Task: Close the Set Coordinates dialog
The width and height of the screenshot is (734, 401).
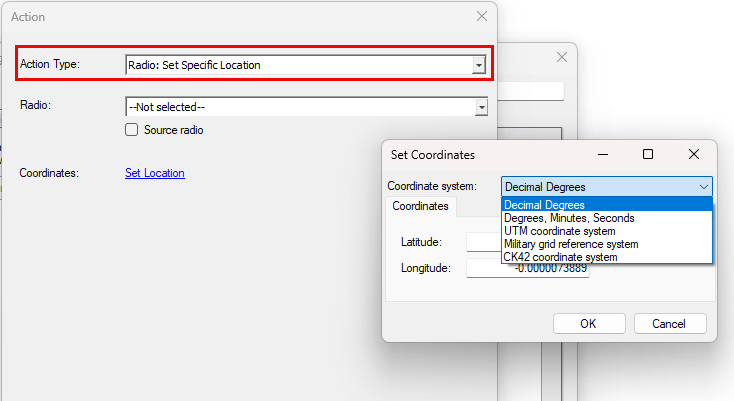Action: pos(694,154)
